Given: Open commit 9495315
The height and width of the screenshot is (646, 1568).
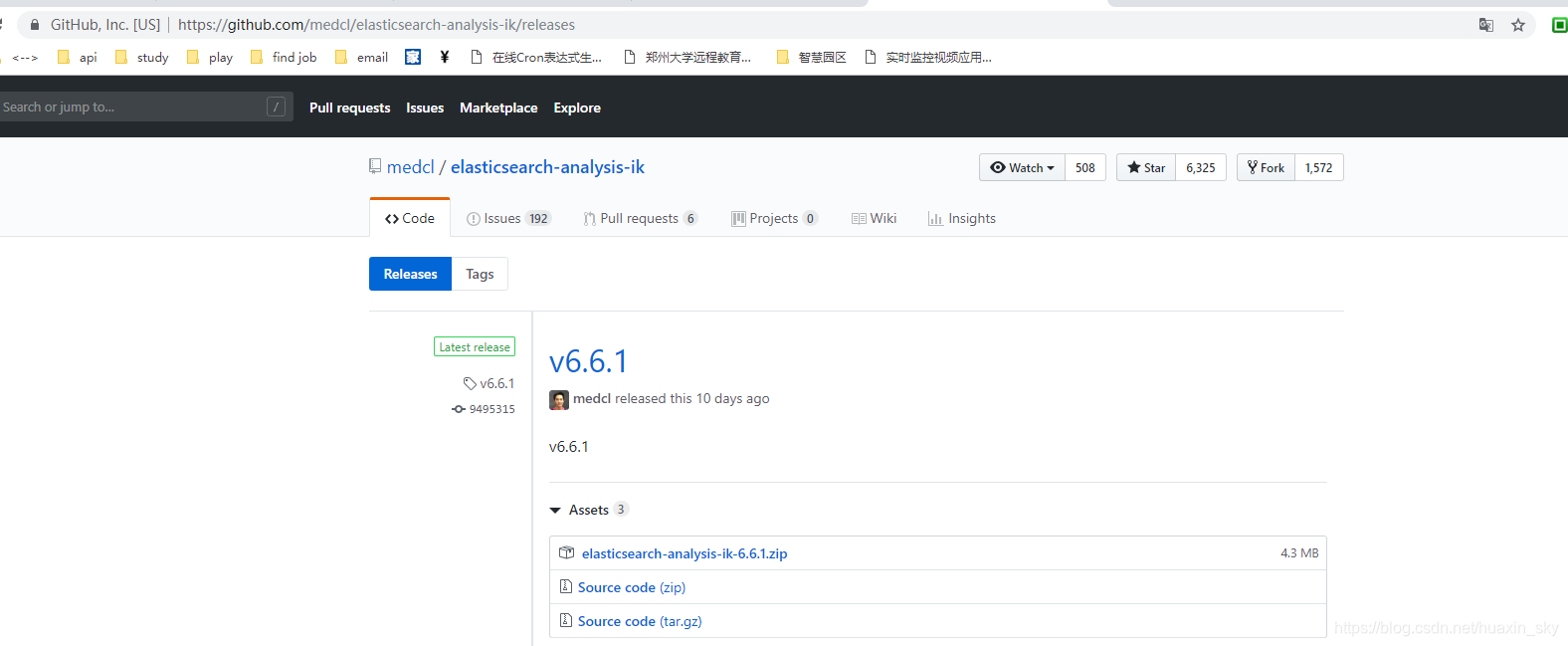Looking at the screenshot, I should 484,409.
